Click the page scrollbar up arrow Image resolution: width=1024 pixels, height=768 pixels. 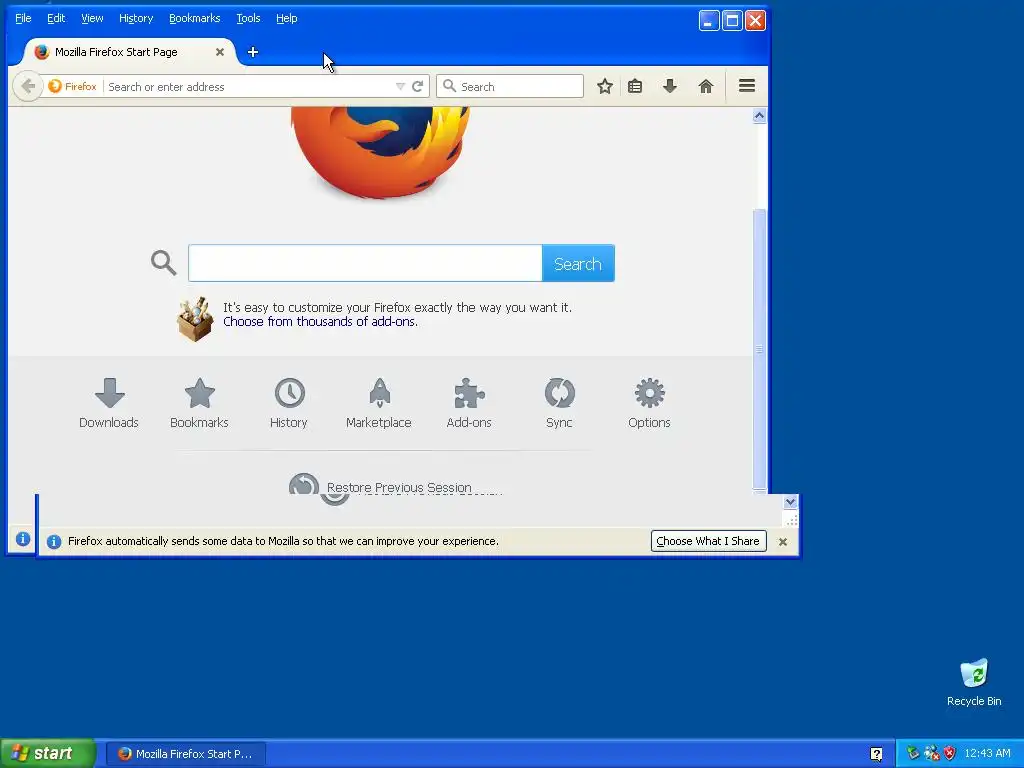click(x=760, y=116)
